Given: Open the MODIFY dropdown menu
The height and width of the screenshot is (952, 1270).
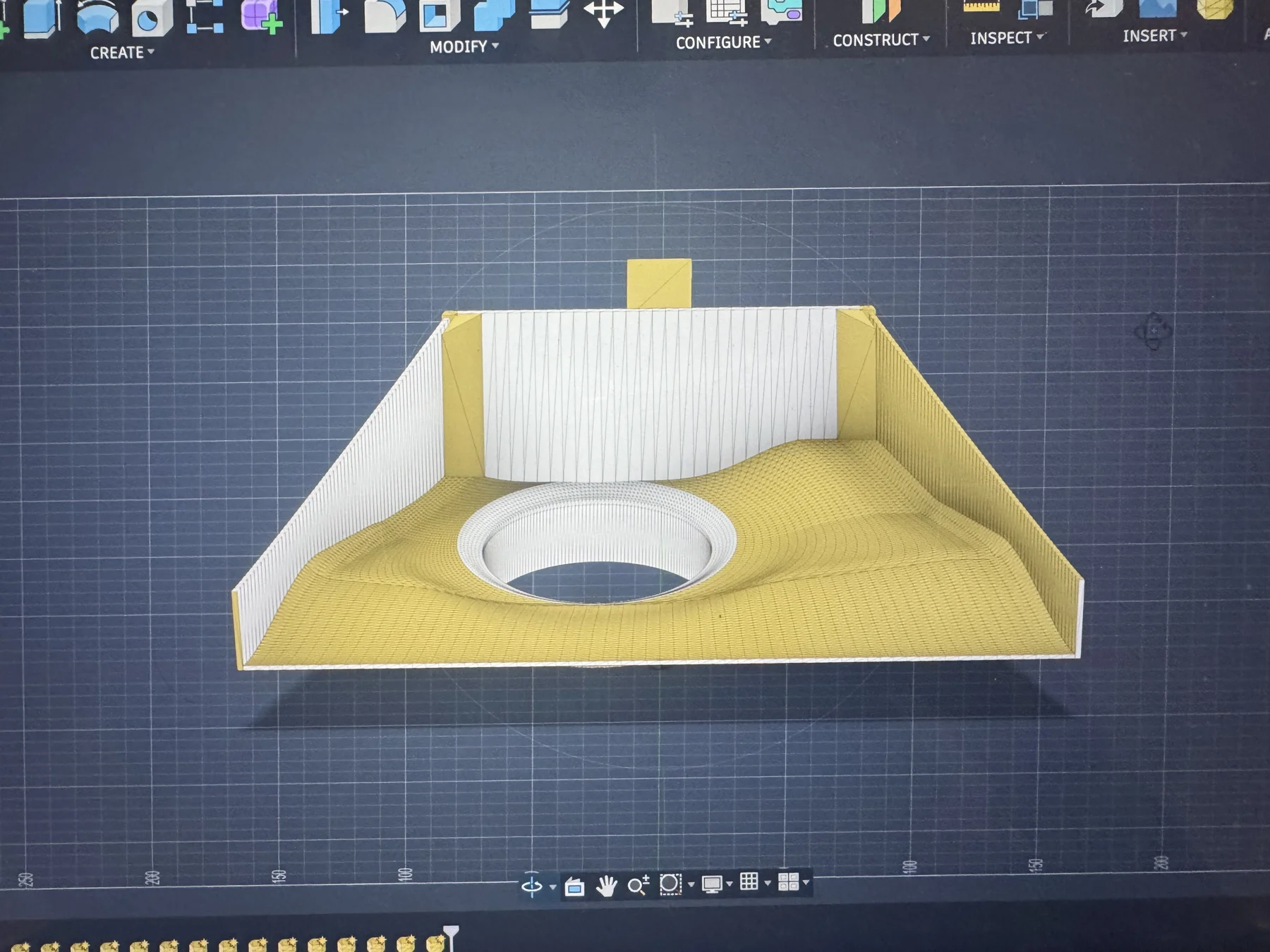Looking at the screenshot, I should (x=464, y=47).
